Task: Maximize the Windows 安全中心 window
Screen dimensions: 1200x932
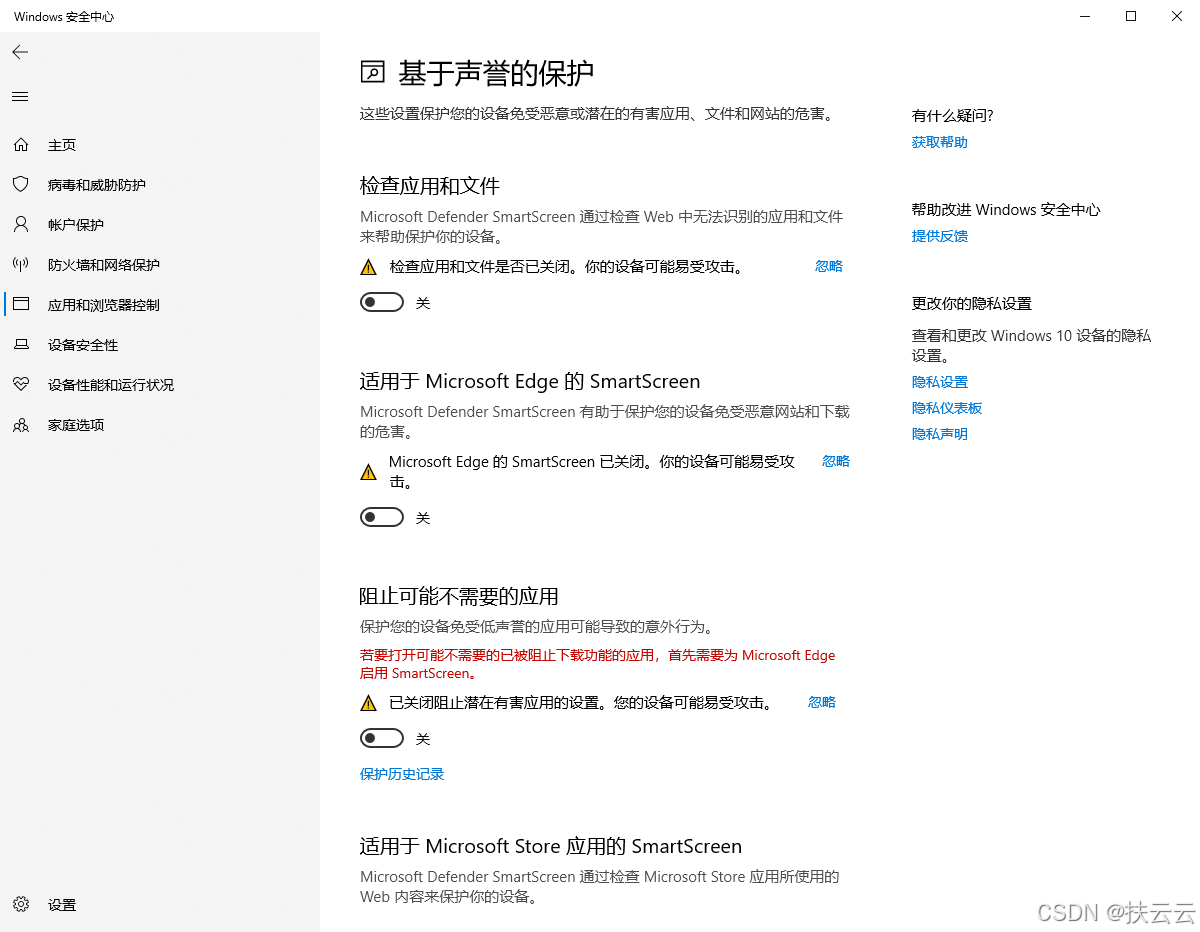Action: click(1131, 16)
